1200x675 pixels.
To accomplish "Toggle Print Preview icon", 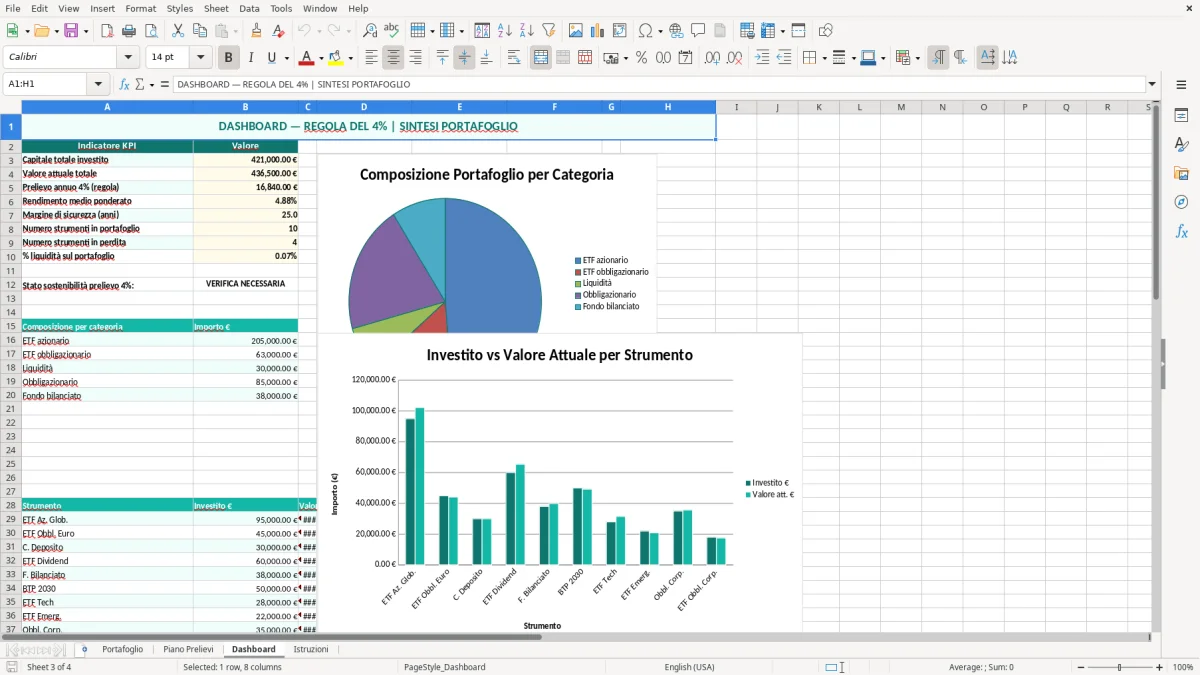I will [x=151, y=31].
